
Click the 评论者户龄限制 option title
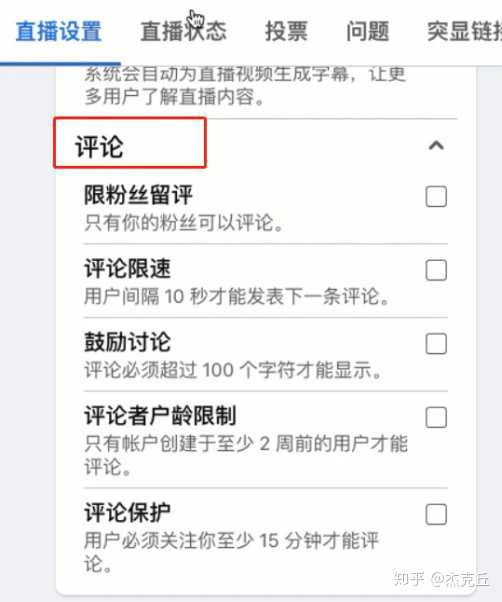(x=160, y=415)
